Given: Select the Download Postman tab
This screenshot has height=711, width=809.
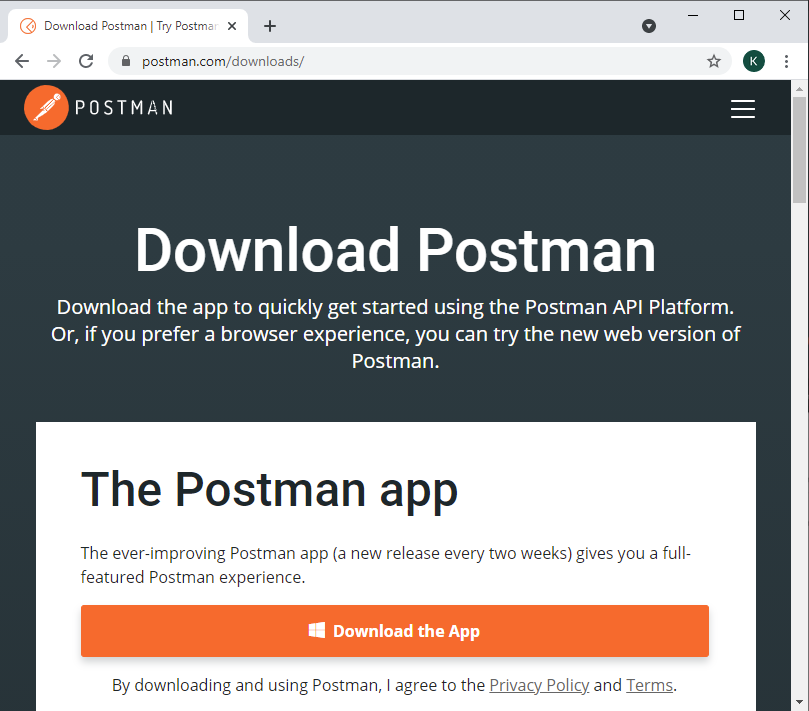Looking at the screenshot, I should 125,26.
